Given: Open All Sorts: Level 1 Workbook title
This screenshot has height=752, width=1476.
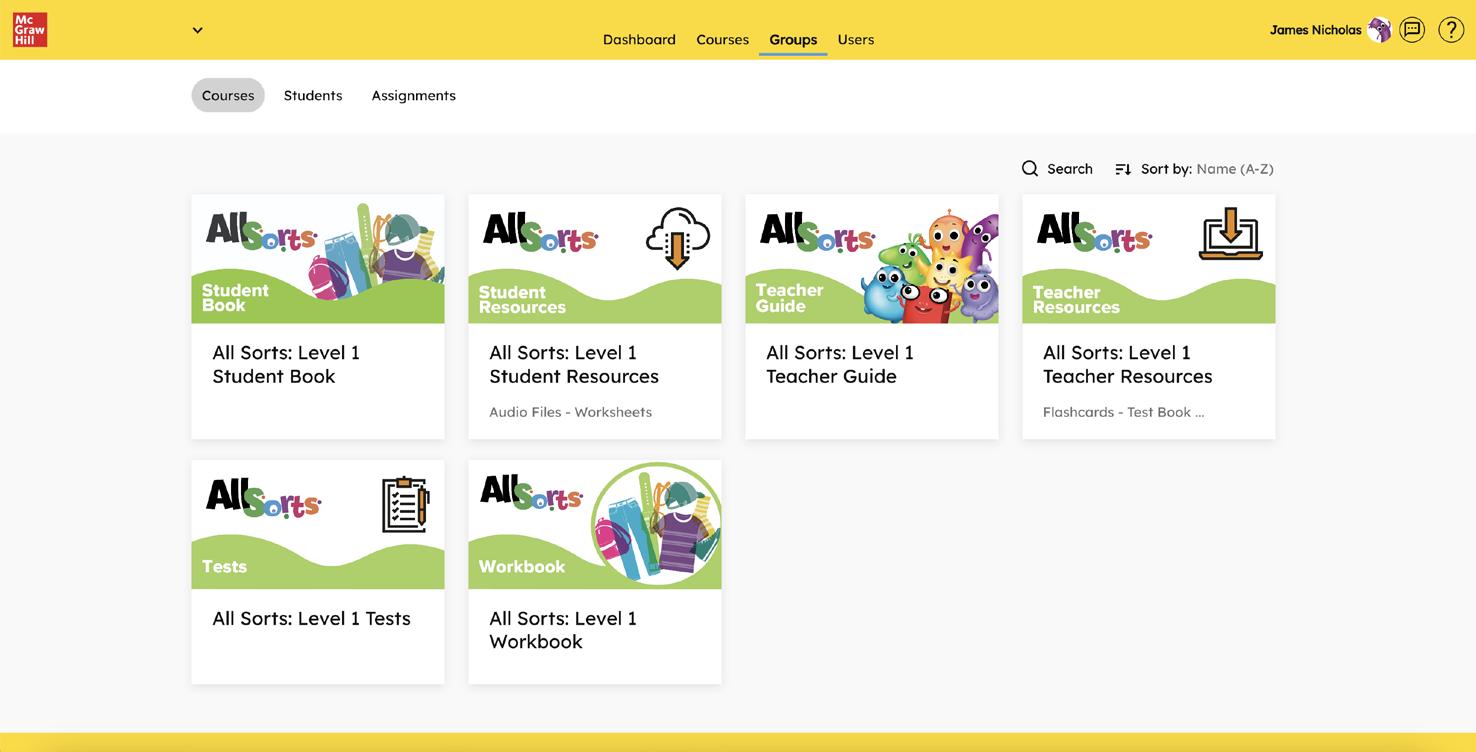Looking at the screenshot, I should (563, 630).
